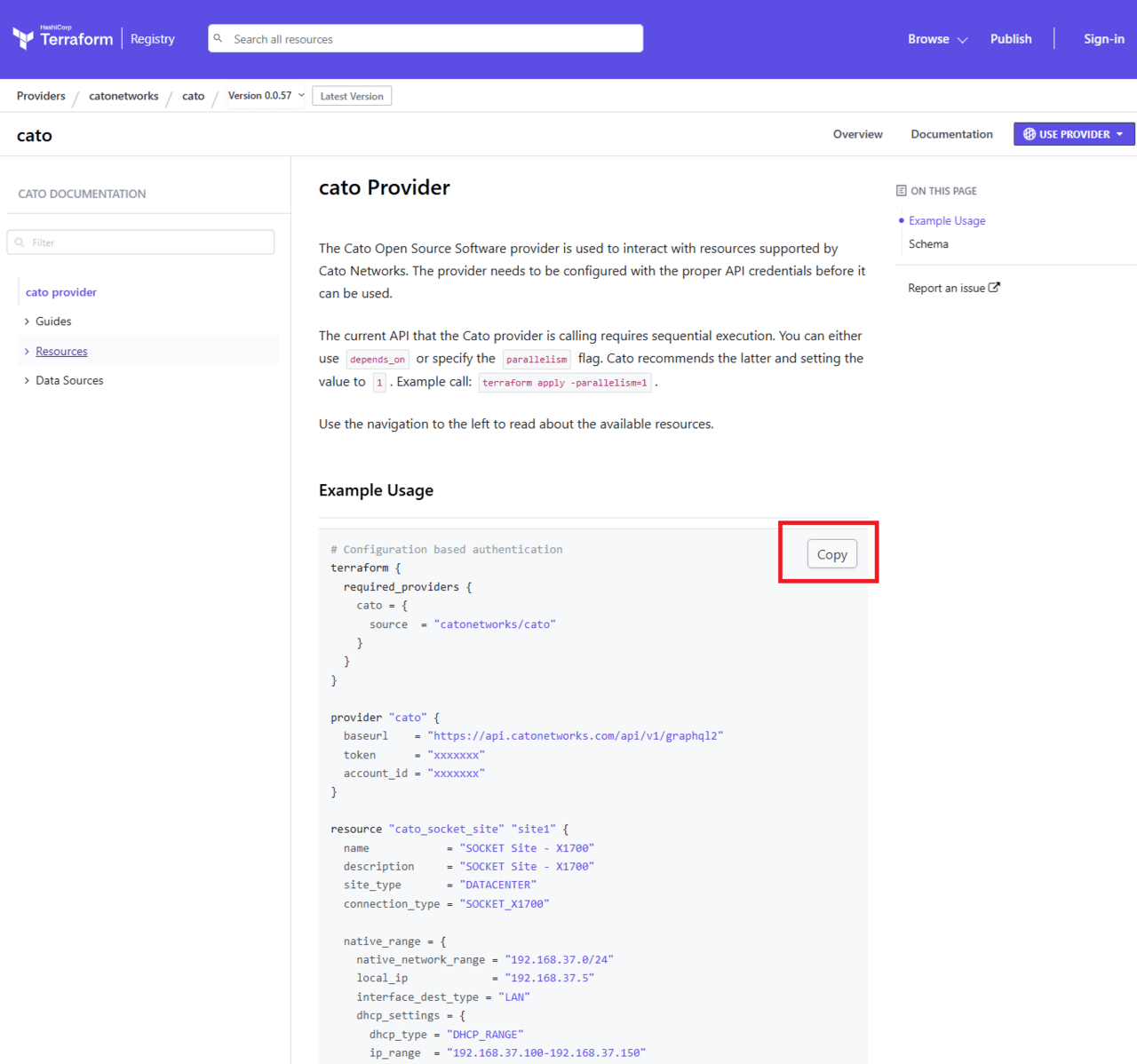The width and height of the screenshot is (1137, 1064).
Task: Open the Publish menu item
Action: (x=1010, y=39)
